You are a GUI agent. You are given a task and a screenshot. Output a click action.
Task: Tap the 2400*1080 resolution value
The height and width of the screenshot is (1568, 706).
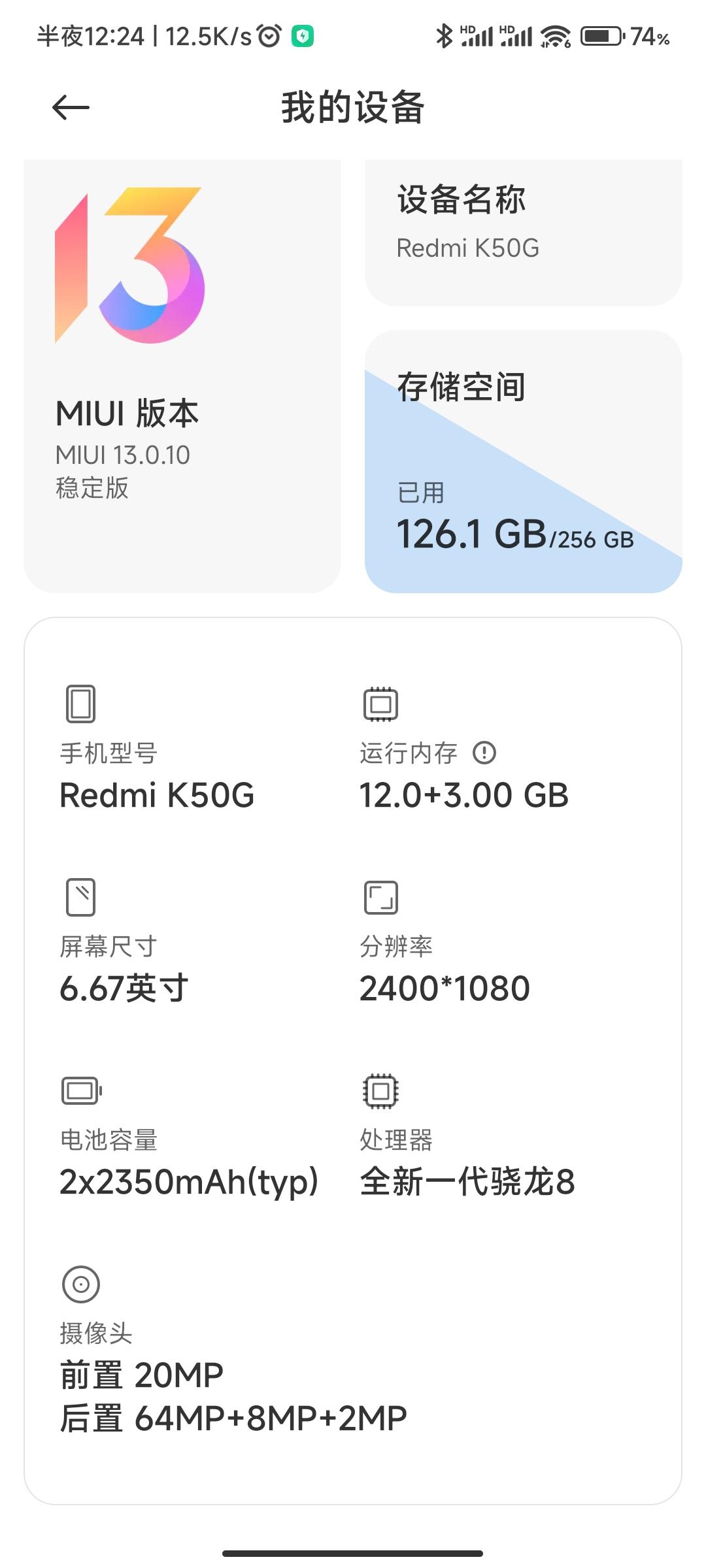pyautogui.click(x=445, y=988)
